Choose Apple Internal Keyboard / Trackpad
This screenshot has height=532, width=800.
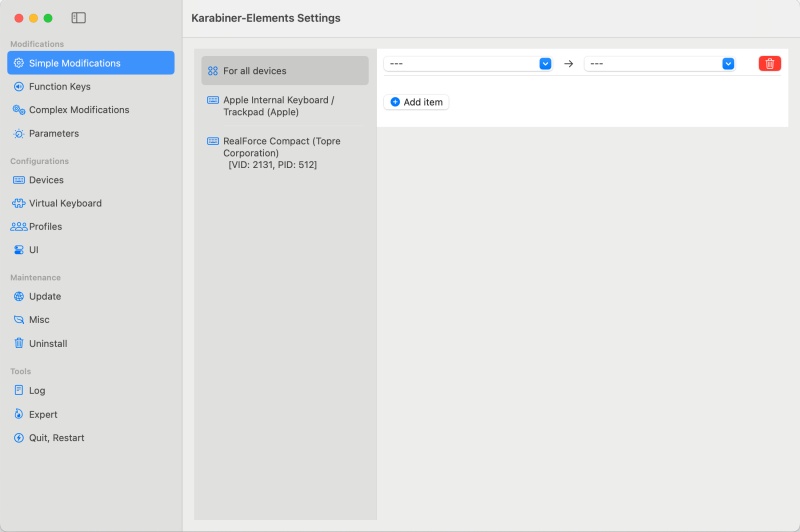tap(279, 106)
